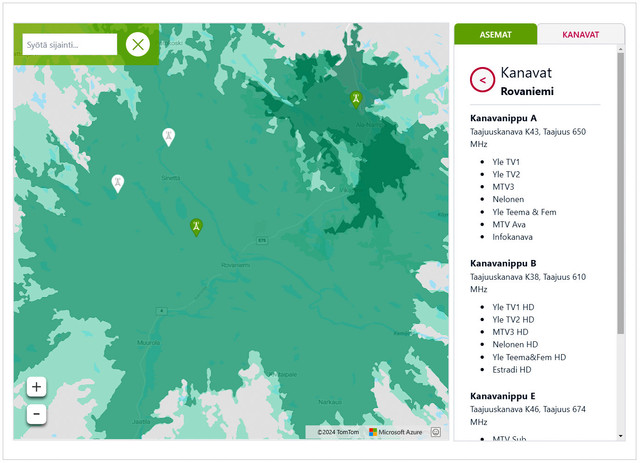Select the green tower marker near Ala-Nampa
The width and height of the screenshot is (640, 463).
(x=356, y=100)
